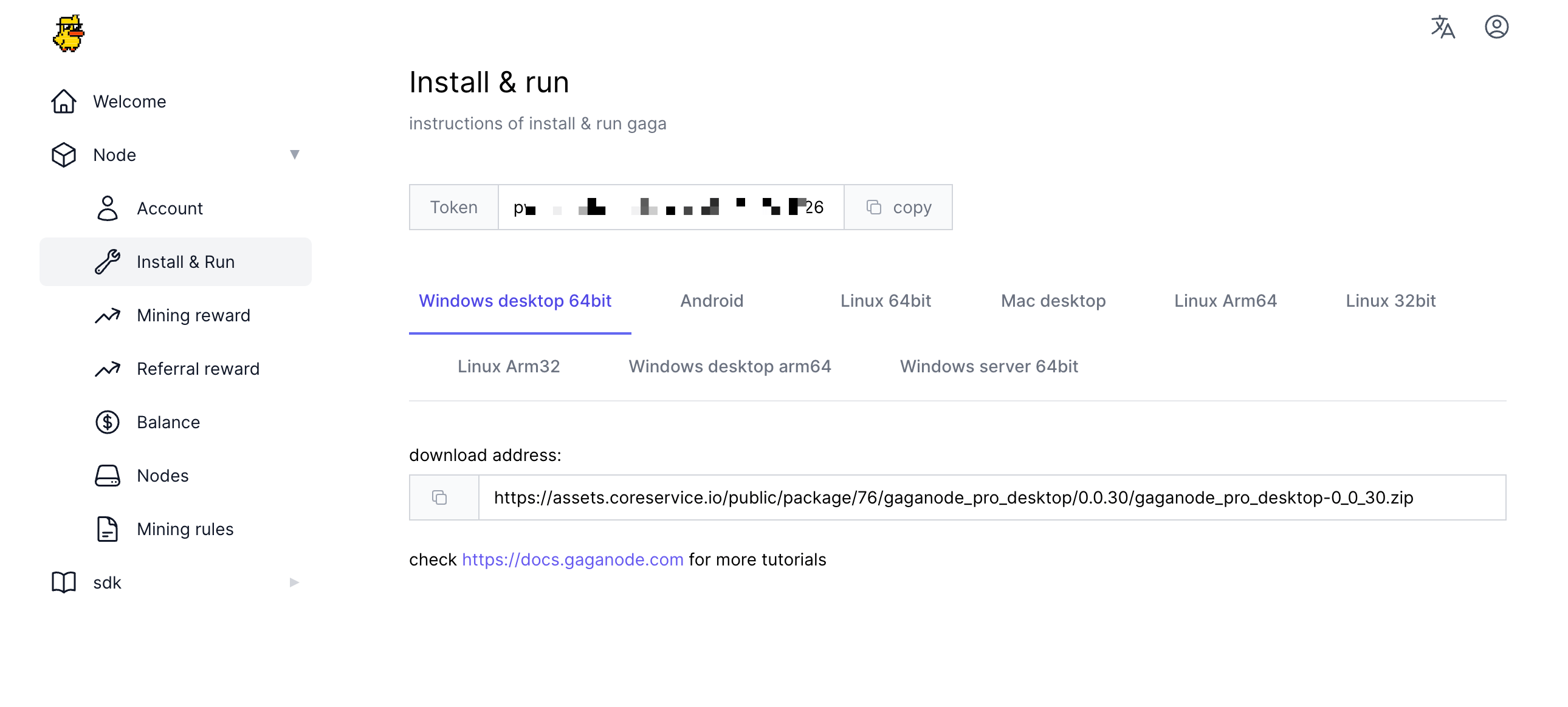The image size is (1568, 707).
Task: Select Windows server 64bit tab
Action: pos(989,366)
